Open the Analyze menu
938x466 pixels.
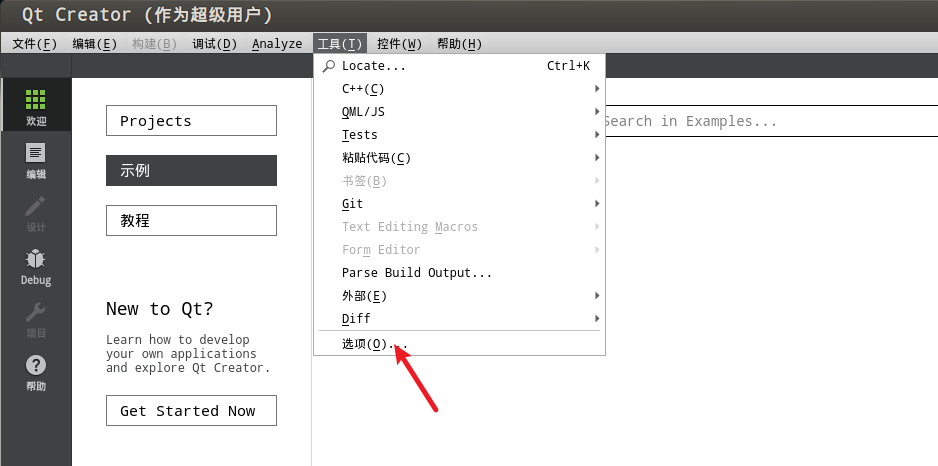pyautogui.click(x=277, y=44)
